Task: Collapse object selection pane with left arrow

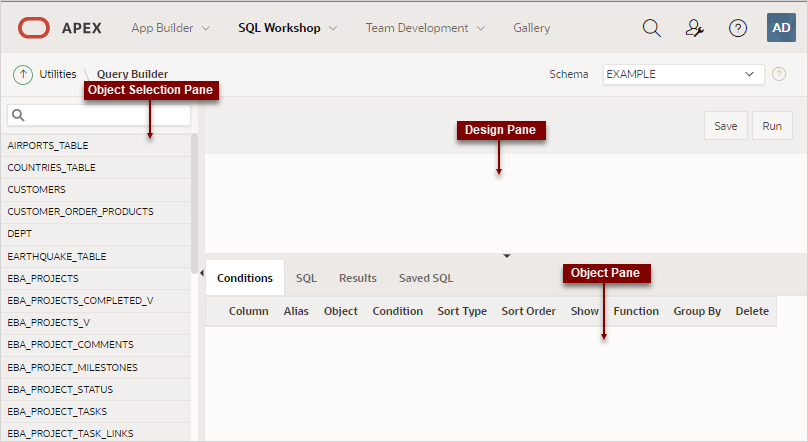Action: click(x=201, y=273)
